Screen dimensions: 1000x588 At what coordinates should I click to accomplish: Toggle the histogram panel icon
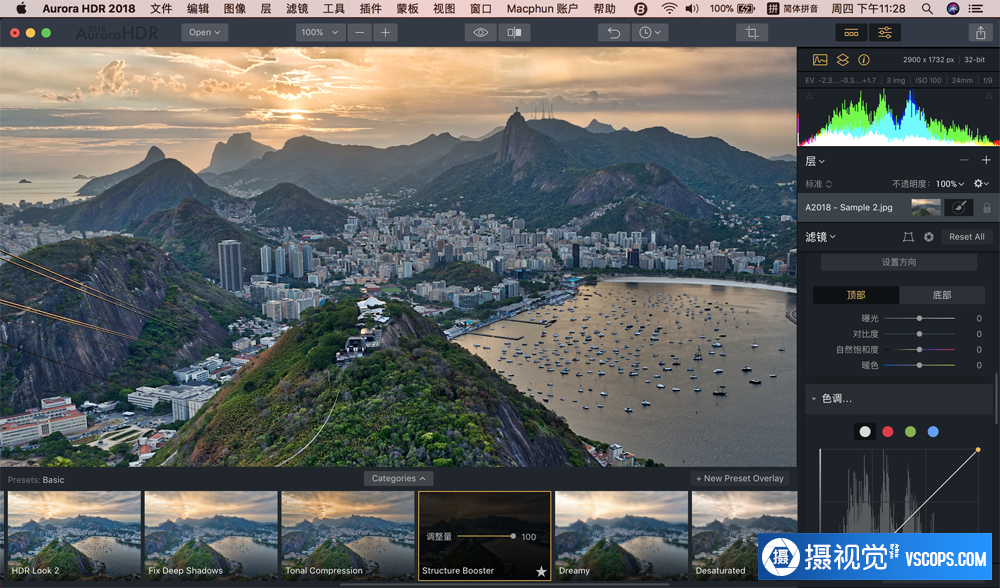tap(820, 60)
